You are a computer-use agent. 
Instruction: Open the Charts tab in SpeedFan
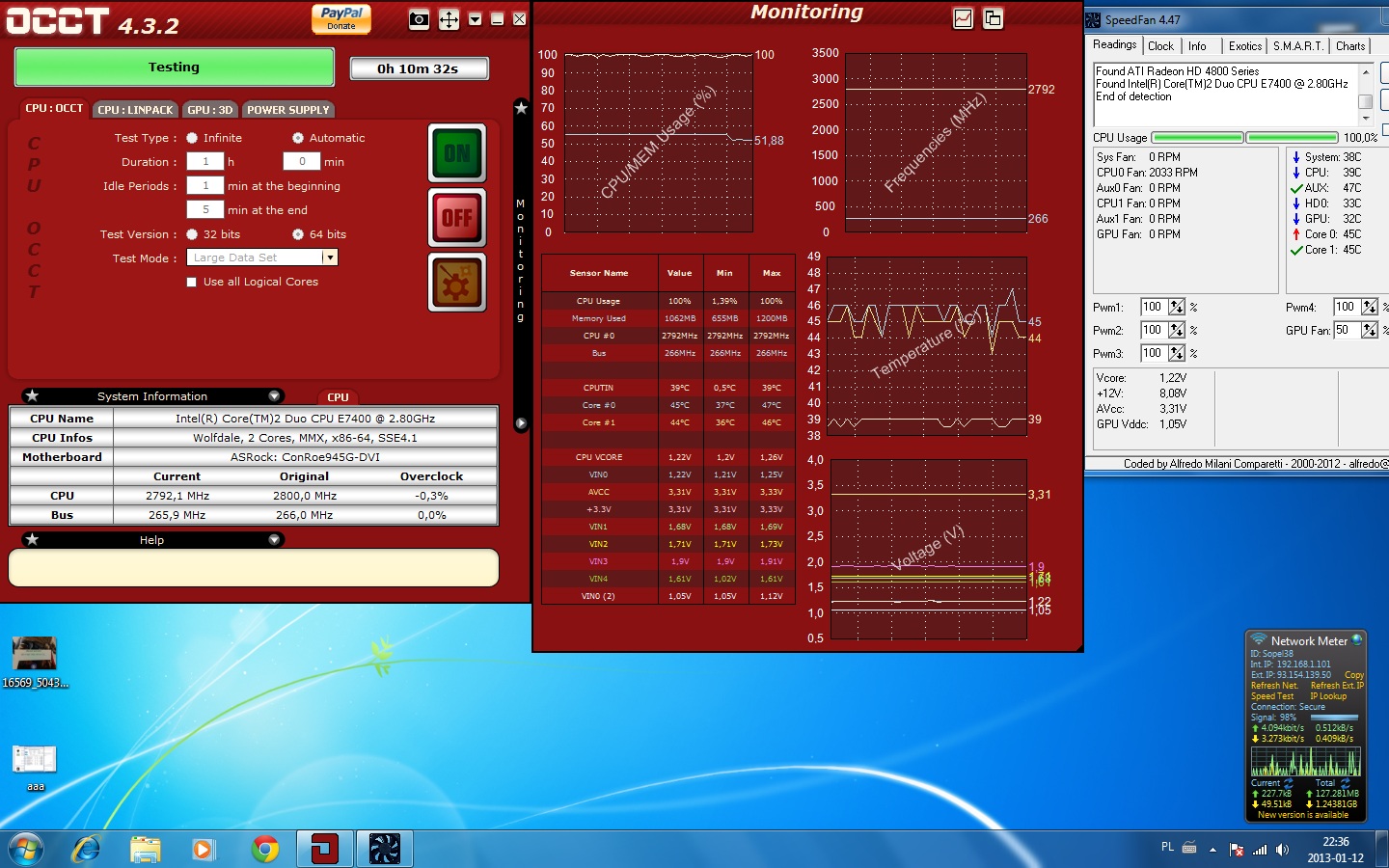tap(1350, 46)
